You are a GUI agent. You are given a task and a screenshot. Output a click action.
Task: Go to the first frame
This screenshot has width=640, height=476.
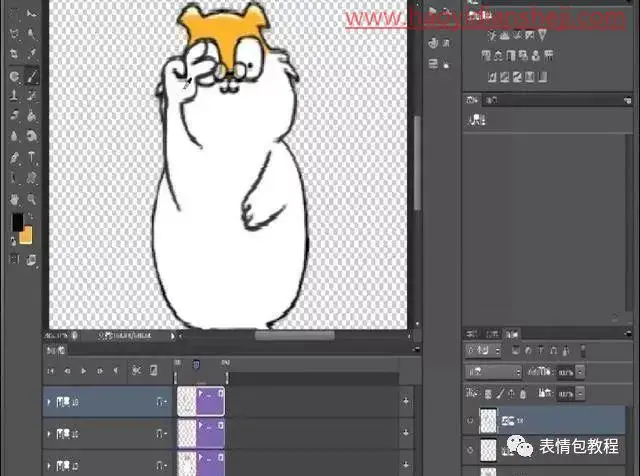click(x=51, y=371)
